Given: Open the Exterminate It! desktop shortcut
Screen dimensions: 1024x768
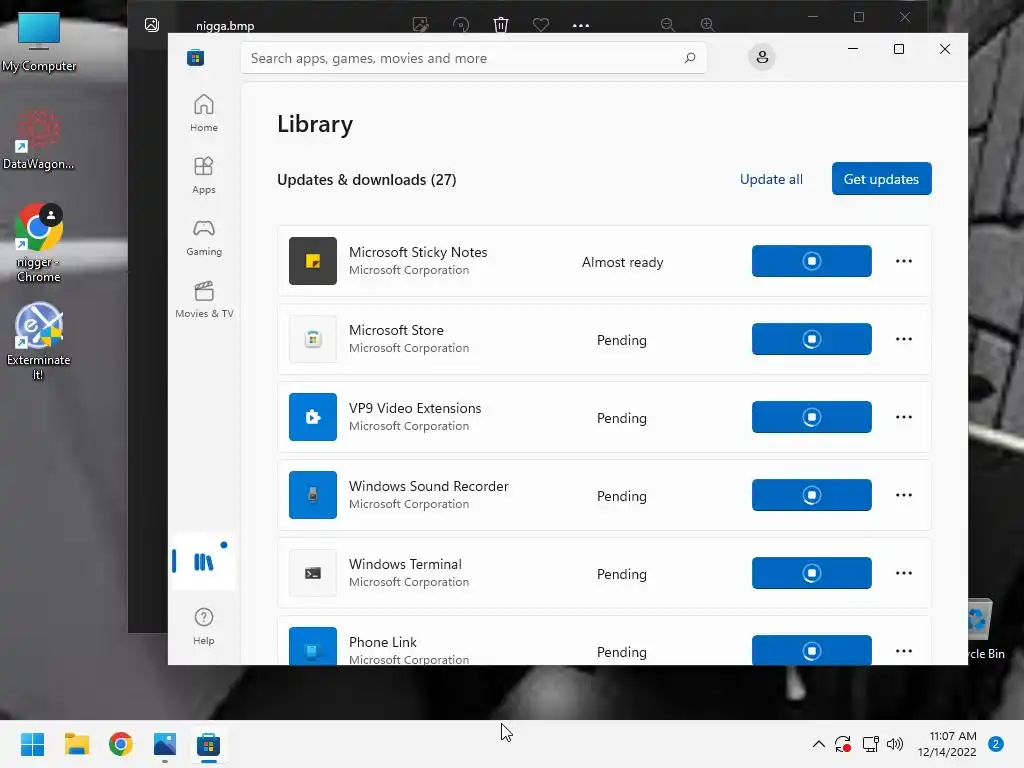Looking at the screenshot, I should click(x=39, y=341).
